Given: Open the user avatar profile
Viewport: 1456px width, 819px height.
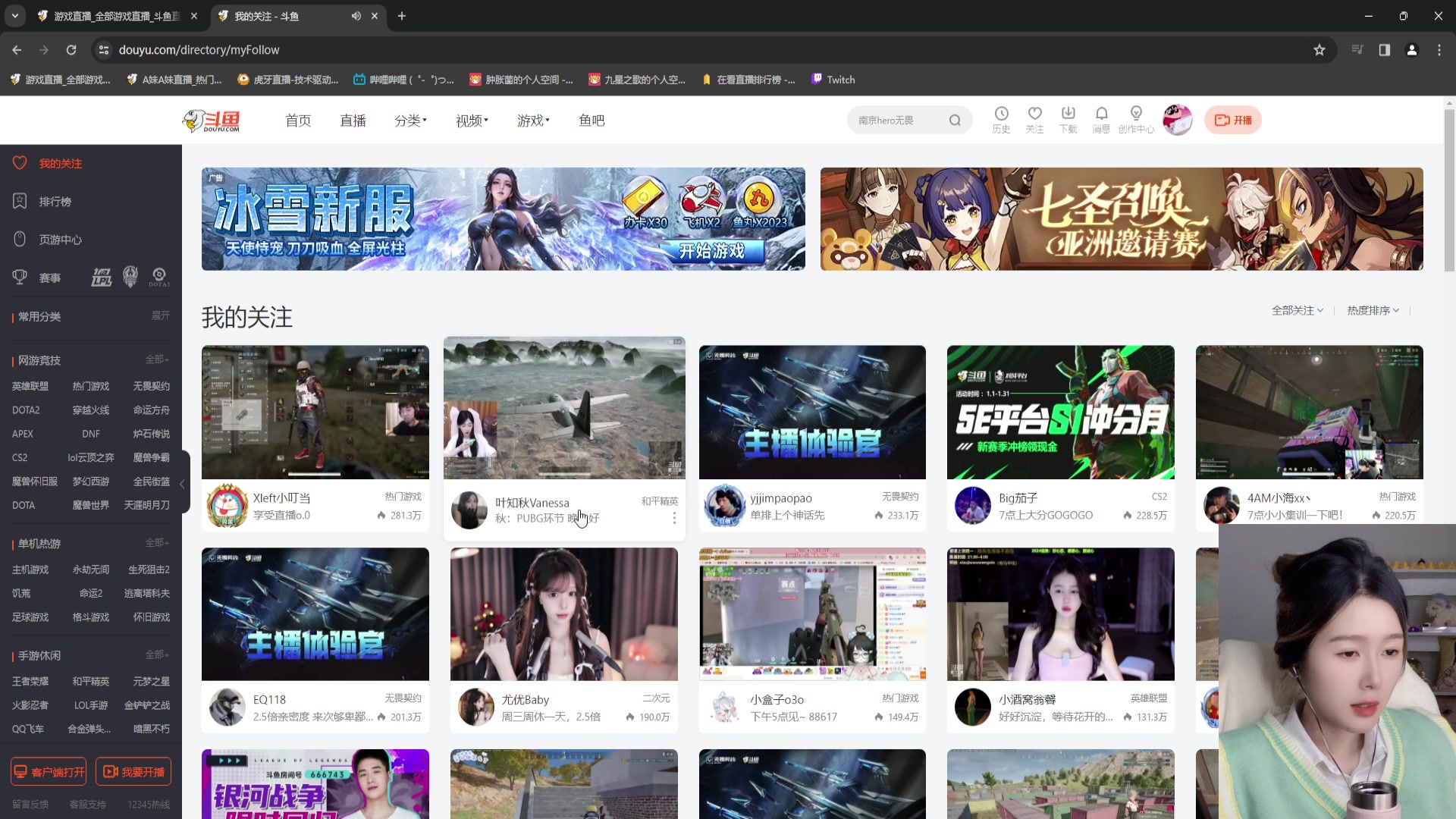Looking at the screenshot, I should [1178, 120].
